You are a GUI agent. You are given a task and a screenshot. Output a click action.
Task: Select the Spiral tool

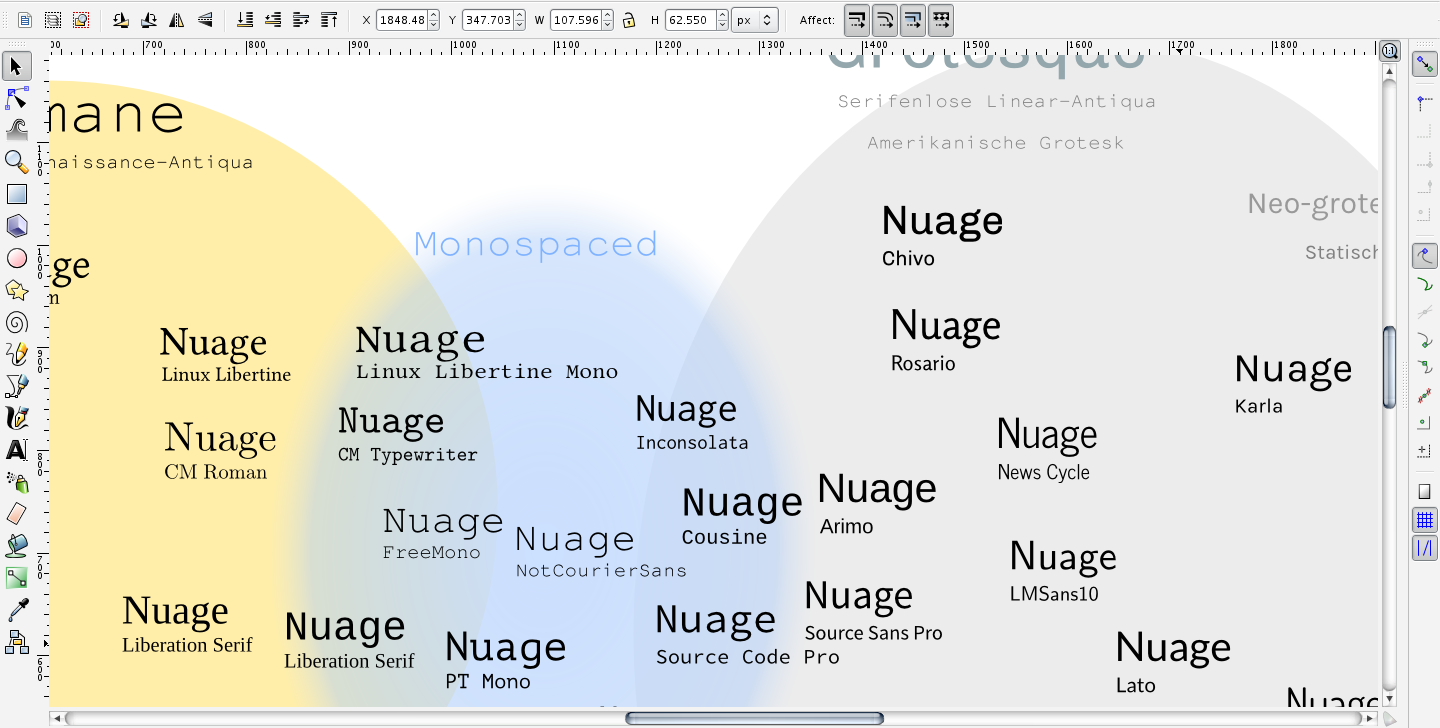16,322
